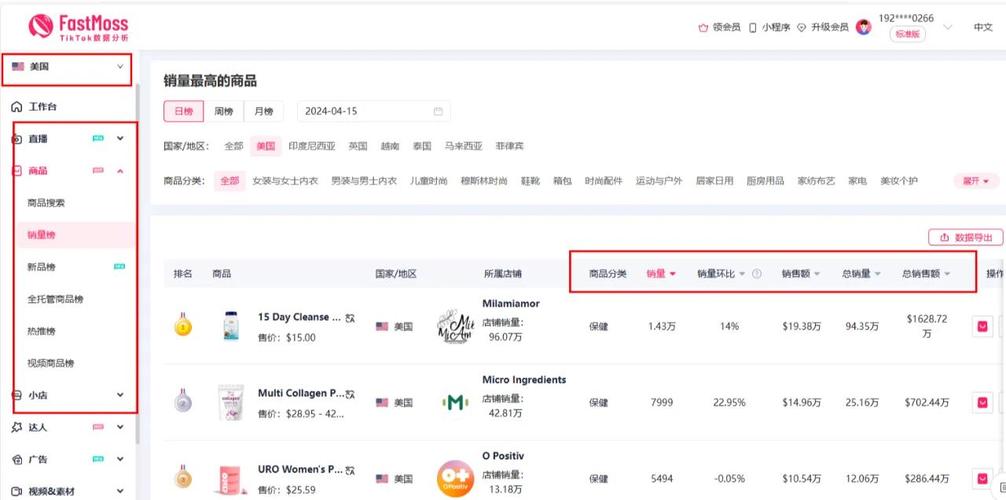The image size is (1006, 500).
Task: Open the 美国 country selector dropdown
Action: 67,67
